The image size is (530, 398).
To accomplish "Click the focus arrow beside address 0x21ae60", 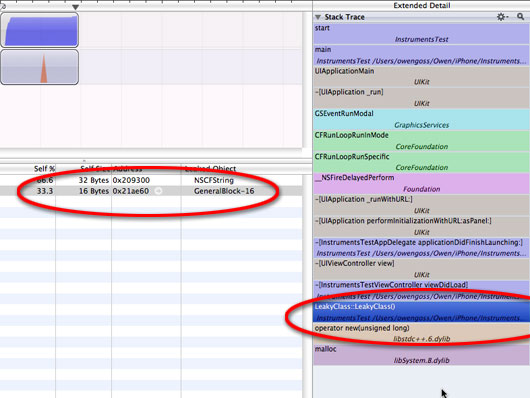I will [158, 191].
